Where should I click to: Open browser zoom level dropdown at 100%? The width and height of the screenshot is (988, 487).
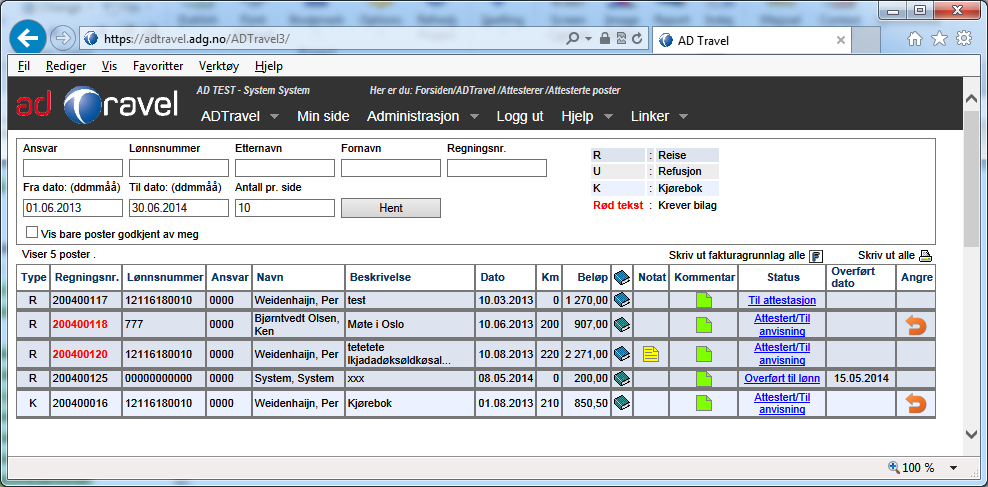tap(953, 468)
